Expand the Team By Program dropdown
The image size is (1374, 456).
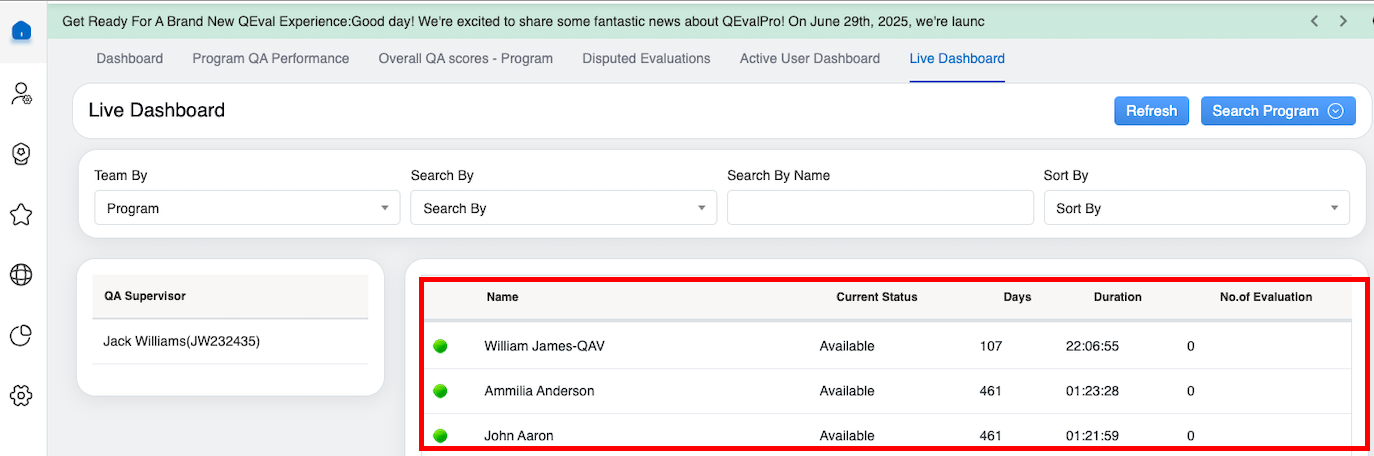point(243,208)
